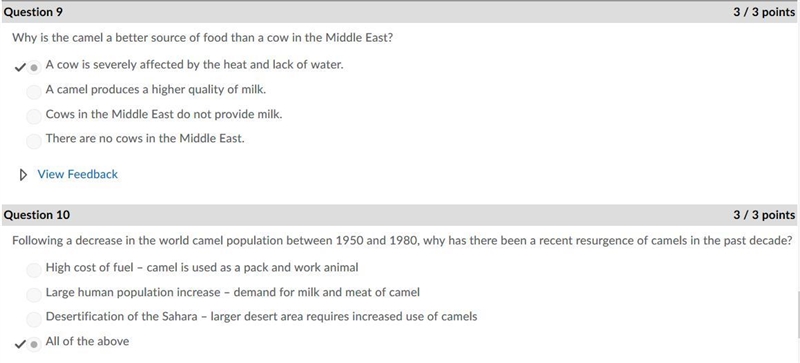This screenshot has width=800, height=363.
Task: Choose 'Large human population increase' option
Action: [34, 295]
